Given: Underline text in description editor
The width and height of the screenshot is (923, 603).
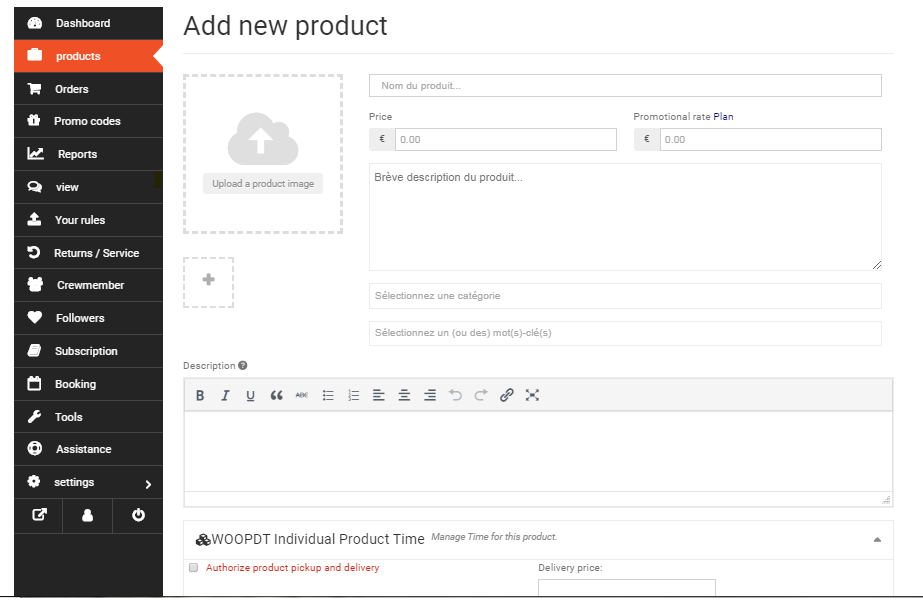Looking at the screenshot, I should (250, 395).
